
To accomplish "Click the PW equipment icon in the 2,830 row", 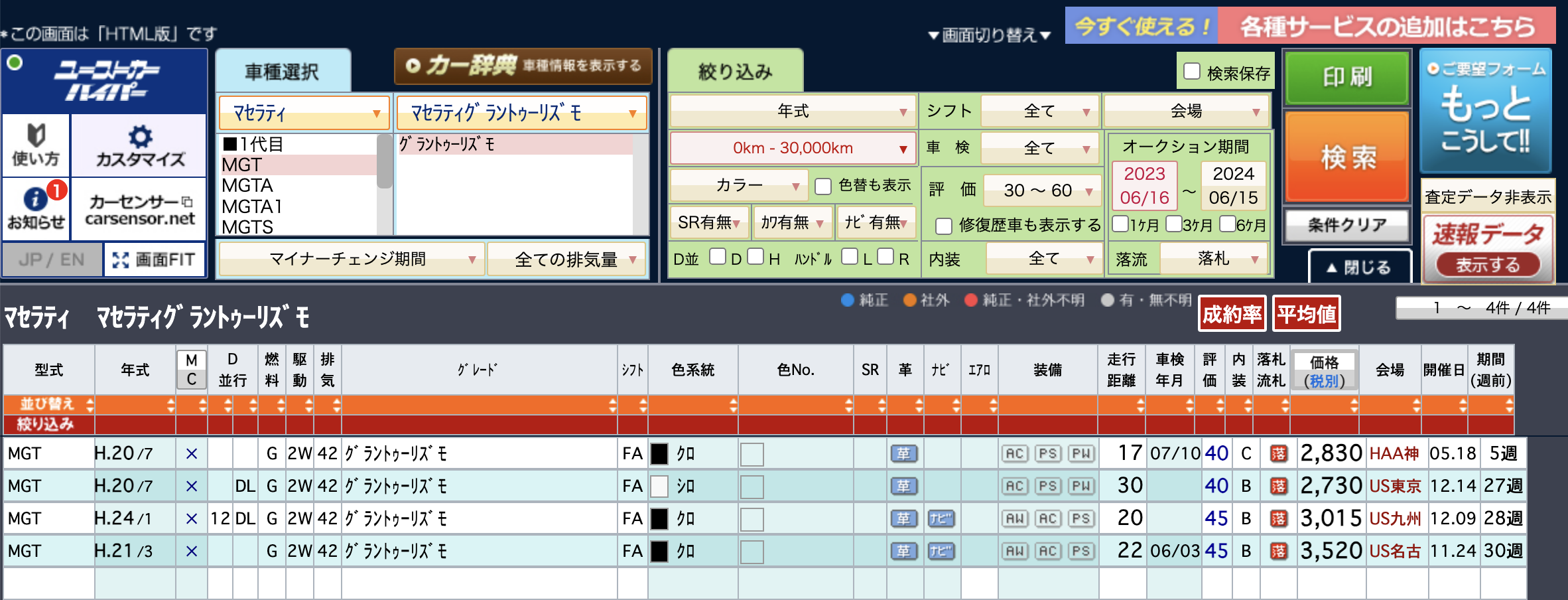I will [1080, 453].
